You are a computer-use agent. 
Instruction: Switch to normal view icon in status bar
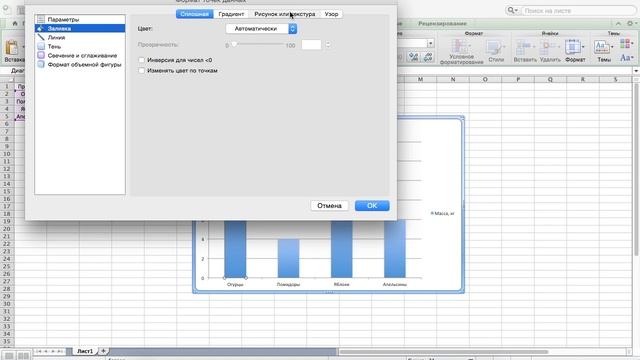[x=9, y=356]
